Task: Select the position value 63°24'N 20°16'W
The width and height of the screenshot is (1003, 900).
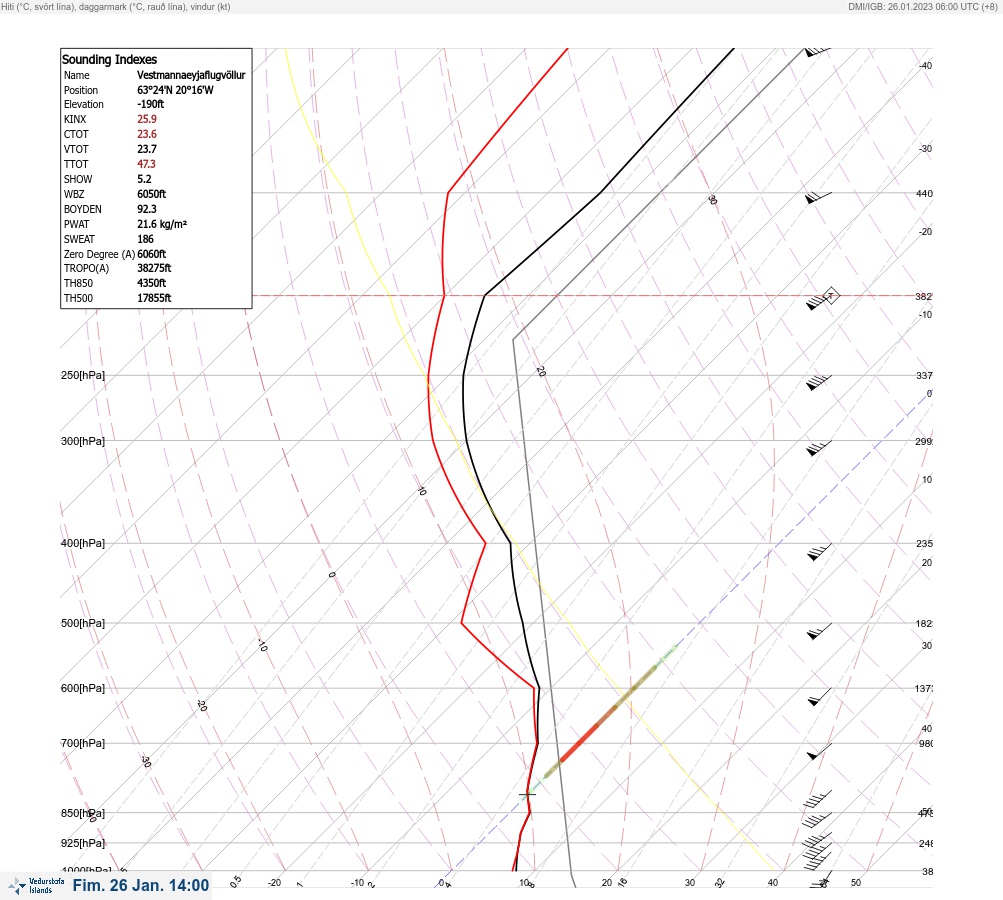Action: coord(175,90)
